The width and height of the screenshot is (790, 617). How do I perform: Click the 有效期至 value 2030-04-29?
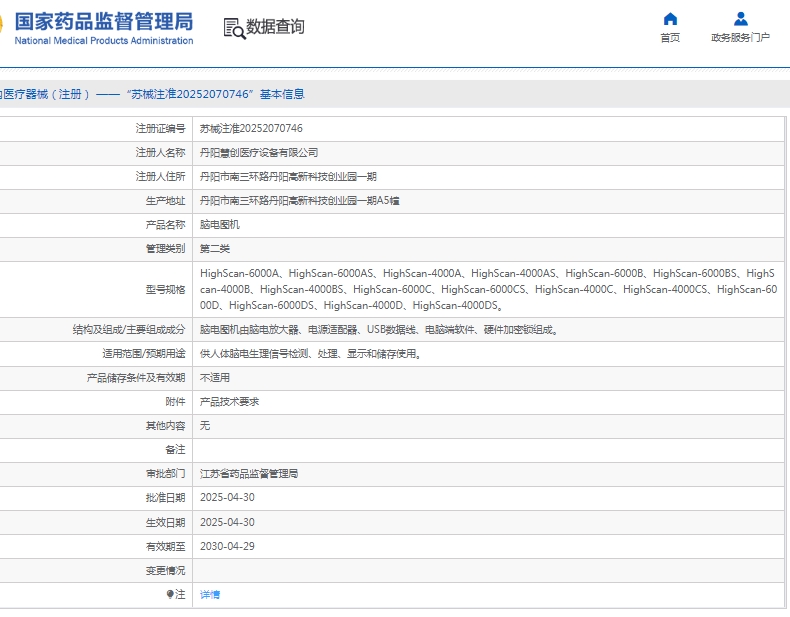tap(227, 546)
